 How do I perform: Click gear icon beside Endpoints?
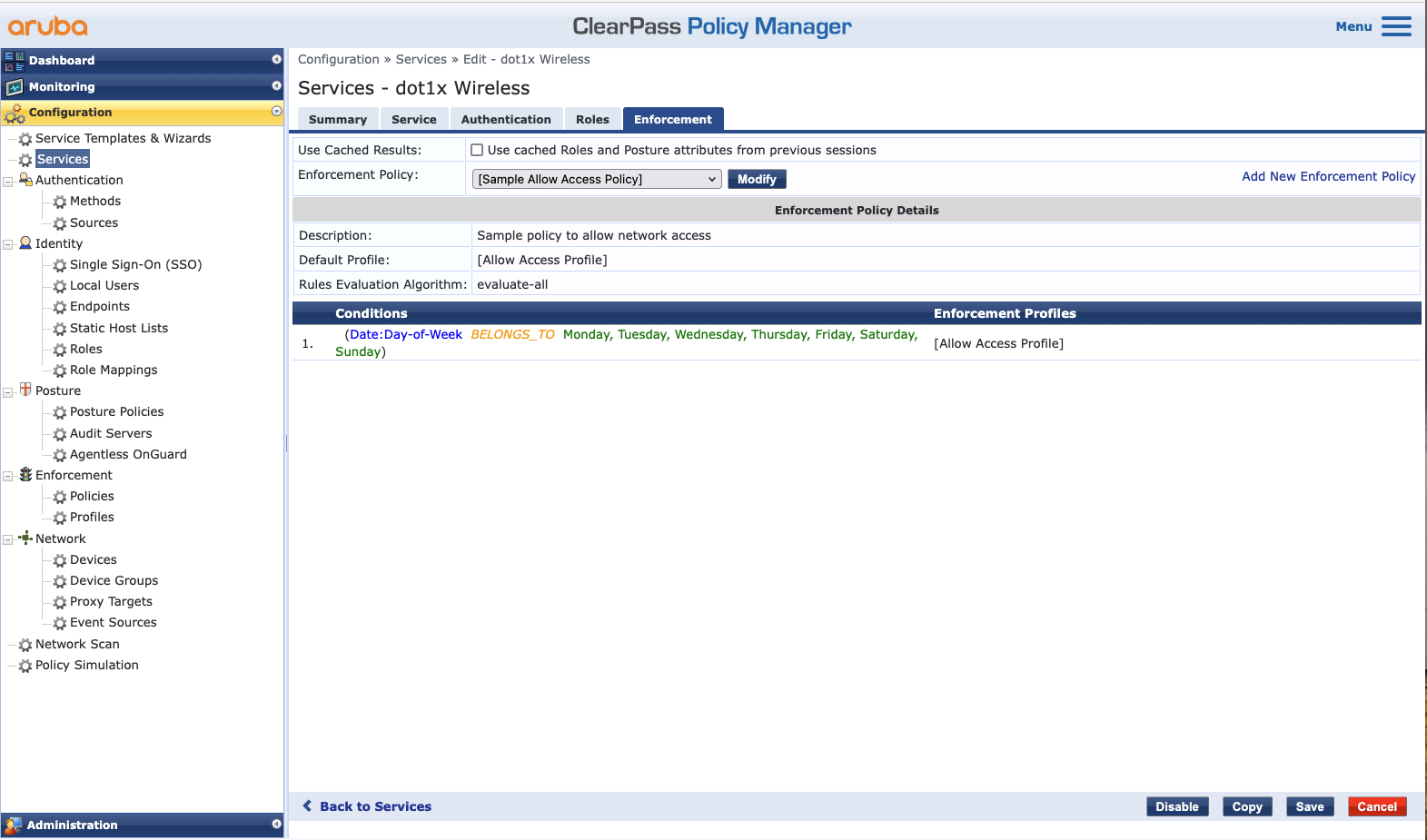pyautogui.click(x=60, y=307)
